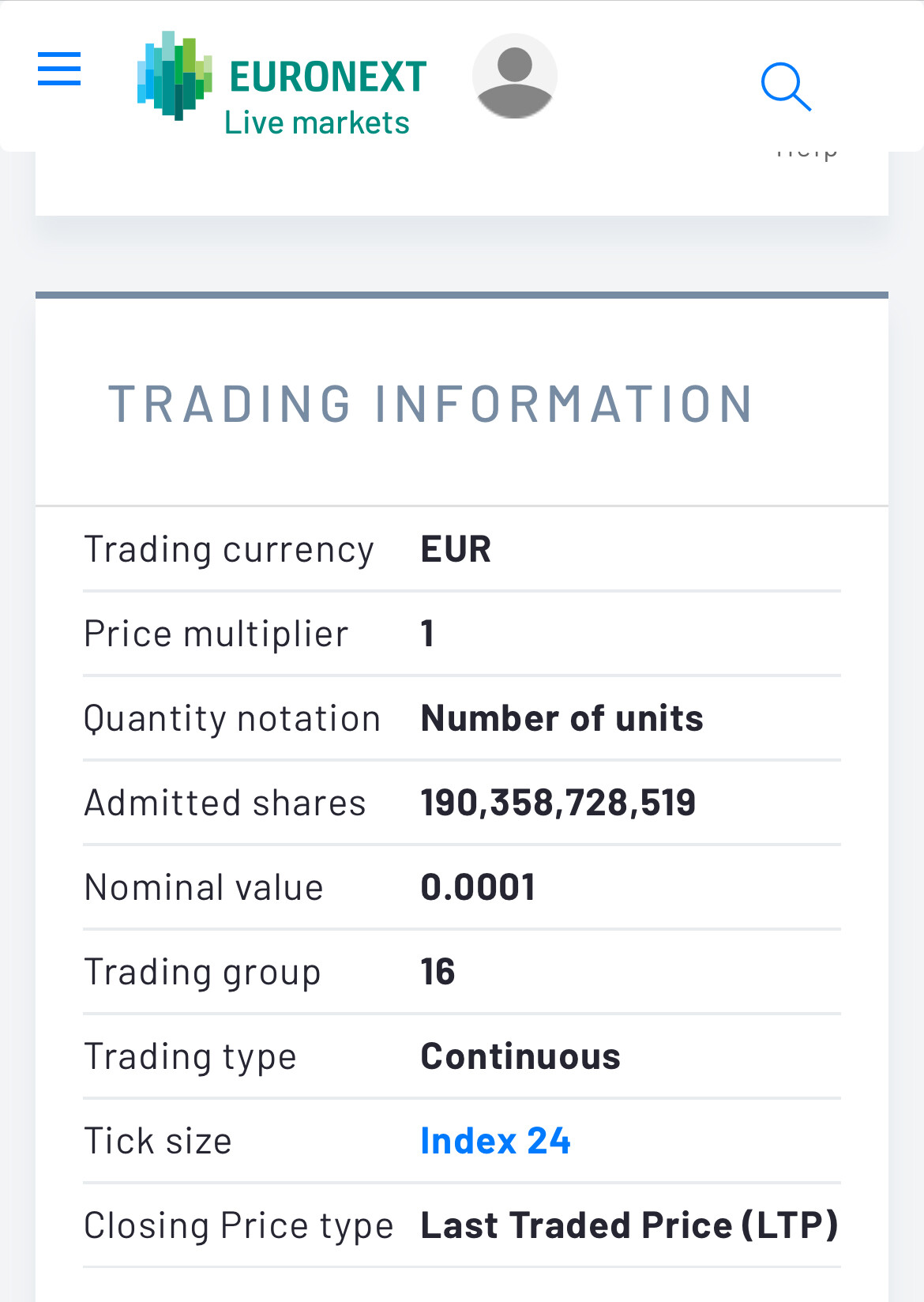This screenshot has width=924, height=1302.
Task: Select the Quantity notation label
Action: pos(232,718)
